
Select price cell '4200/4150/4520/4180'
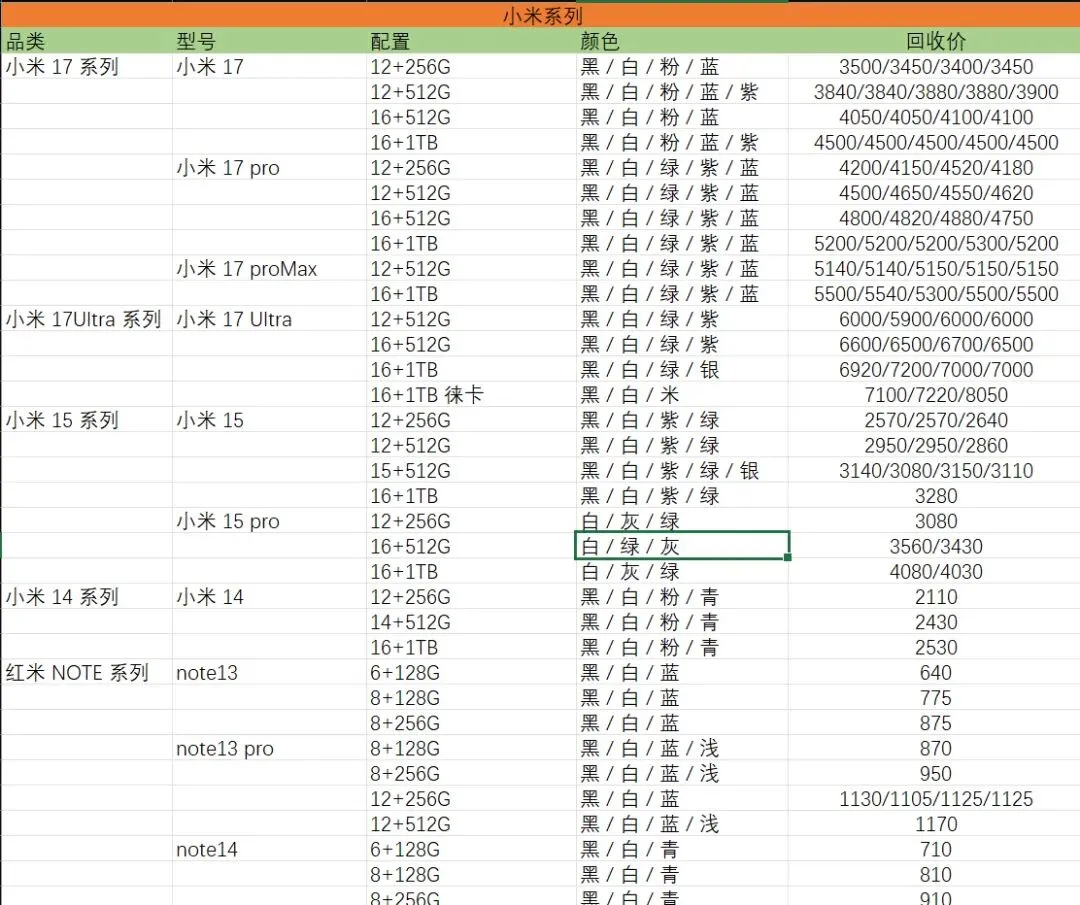[x=935, y=168]
